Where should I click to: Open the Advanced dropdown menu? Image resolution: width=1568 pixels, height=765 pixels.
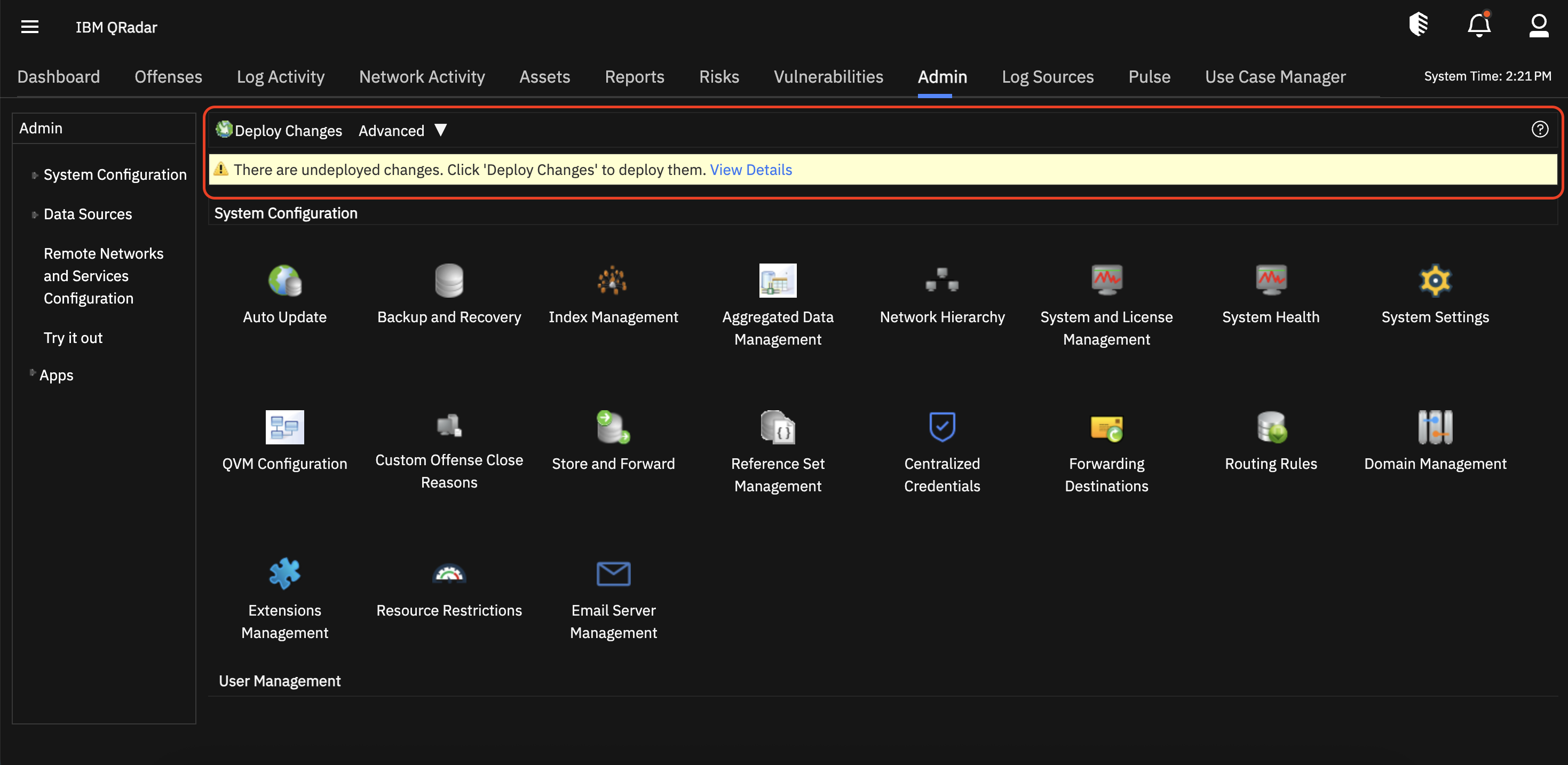coord(402,131)
